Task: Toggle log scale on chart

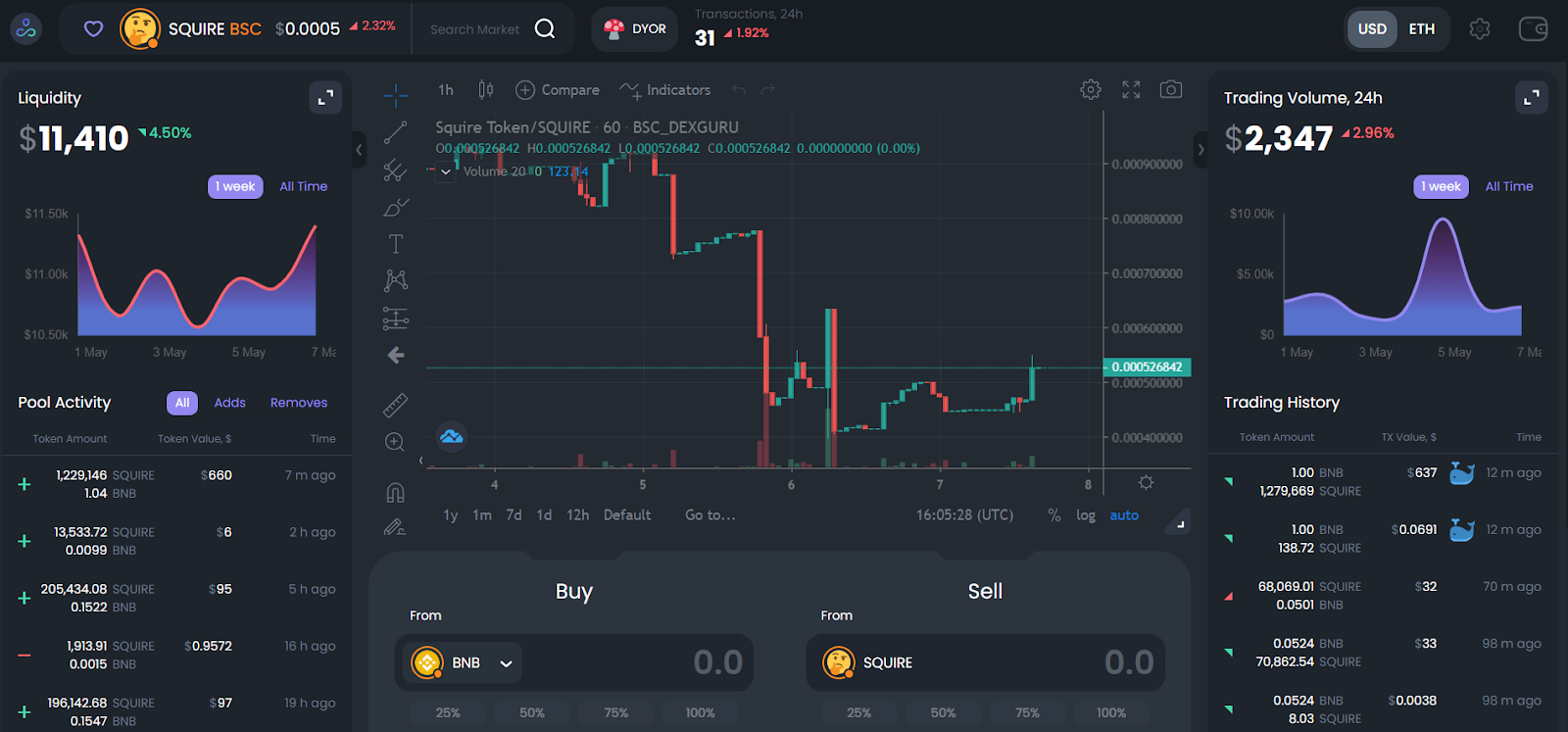Action: pyautogui.click(x=1086, y=515)
